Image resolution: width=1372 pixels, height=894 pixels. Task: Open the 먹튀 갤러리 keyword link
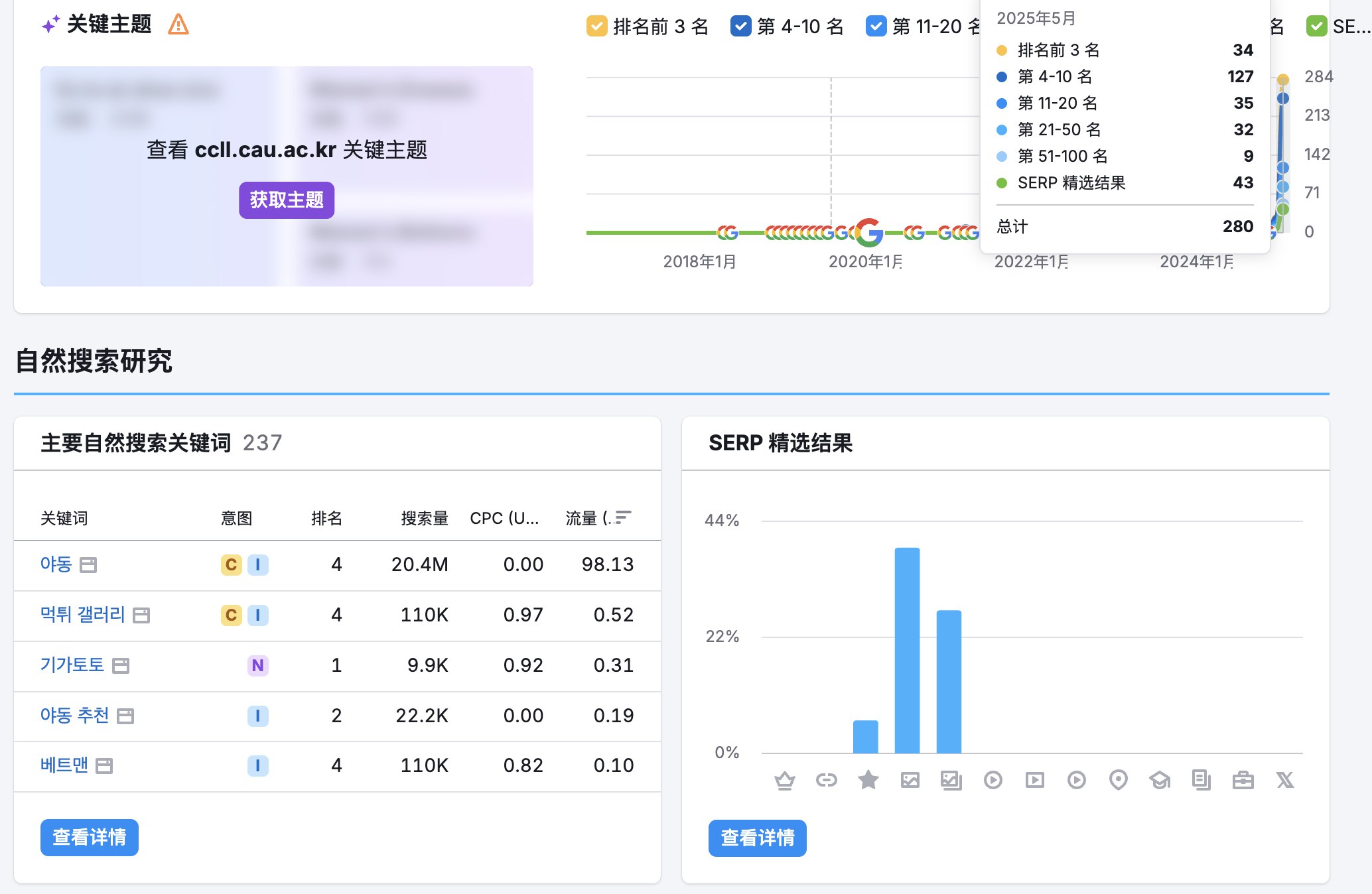tap(82, 615)
